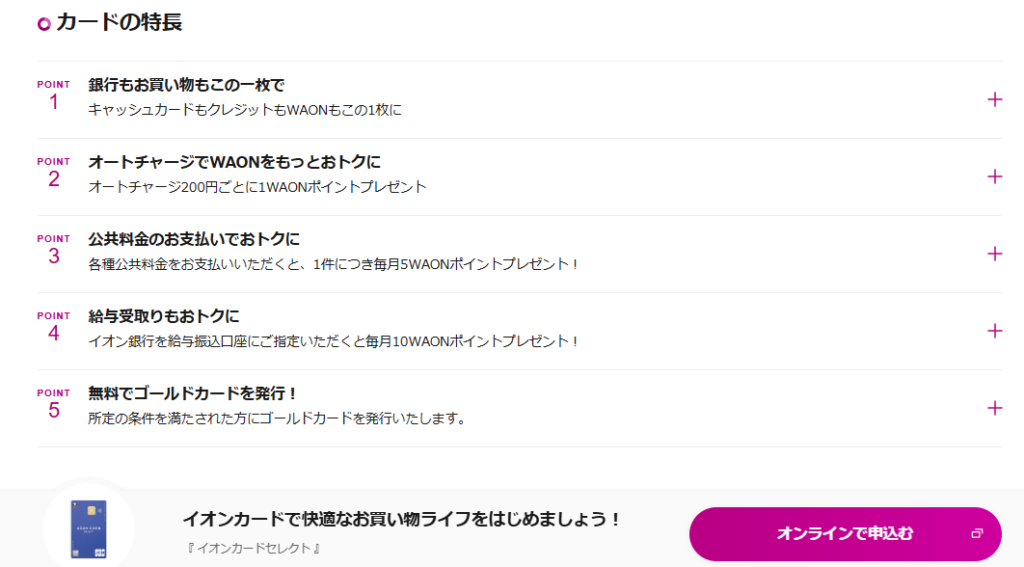
Task: Expand POINT 1 using its plus icon
Action: point(994,99)
